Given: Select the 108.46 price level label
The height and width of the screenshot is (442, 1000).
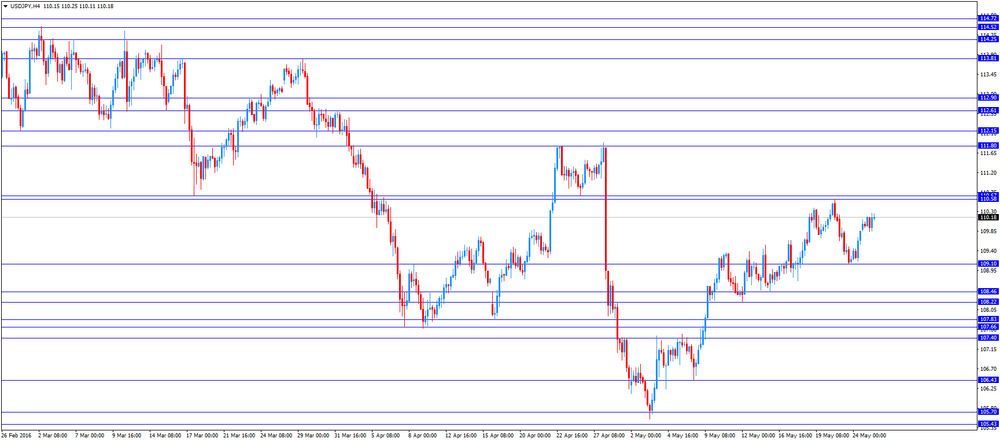Looking at the screenshot, I should (989, 291).
